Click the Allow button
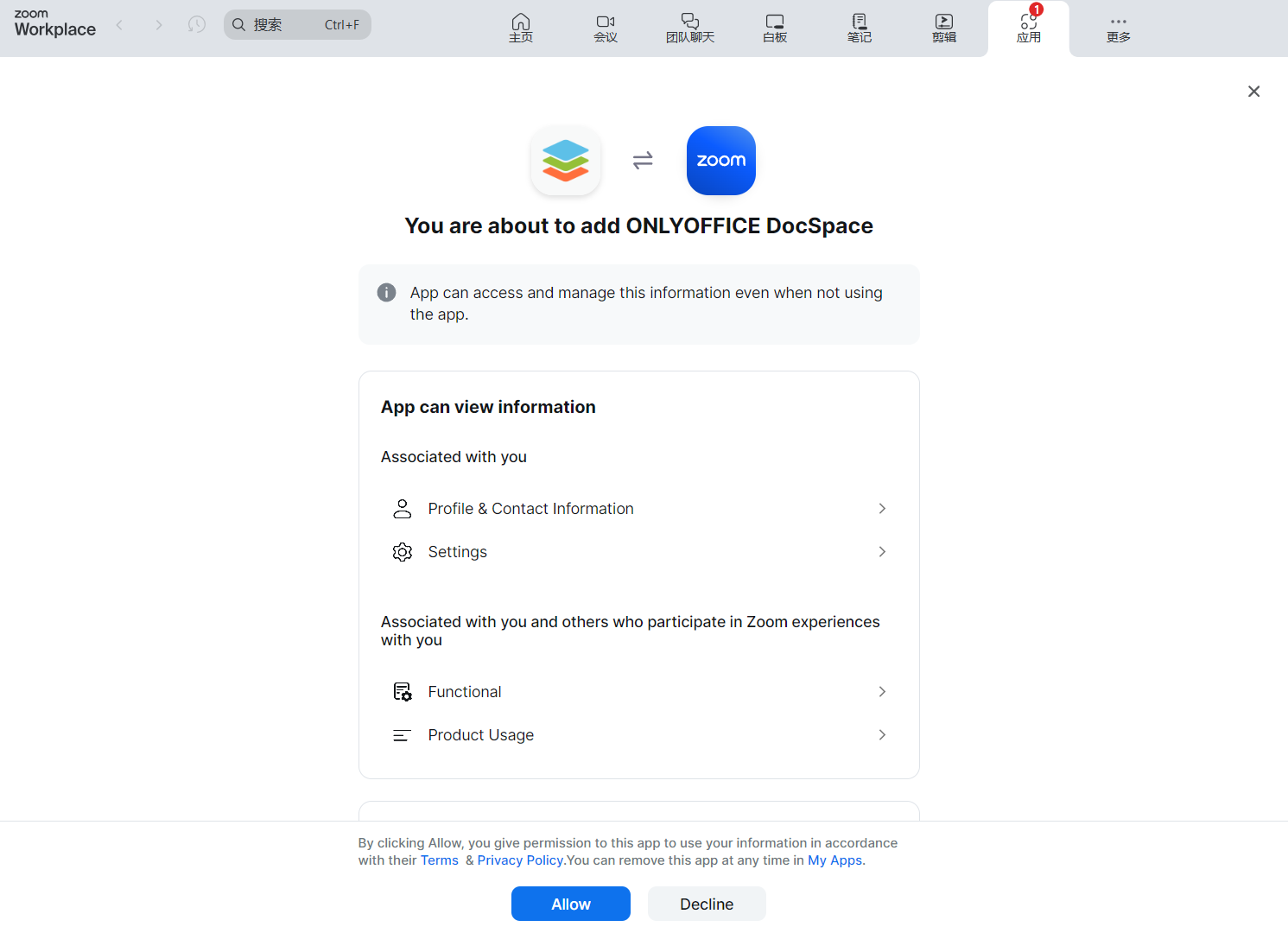Screen dimensions: 1288x933 (570, 903)
